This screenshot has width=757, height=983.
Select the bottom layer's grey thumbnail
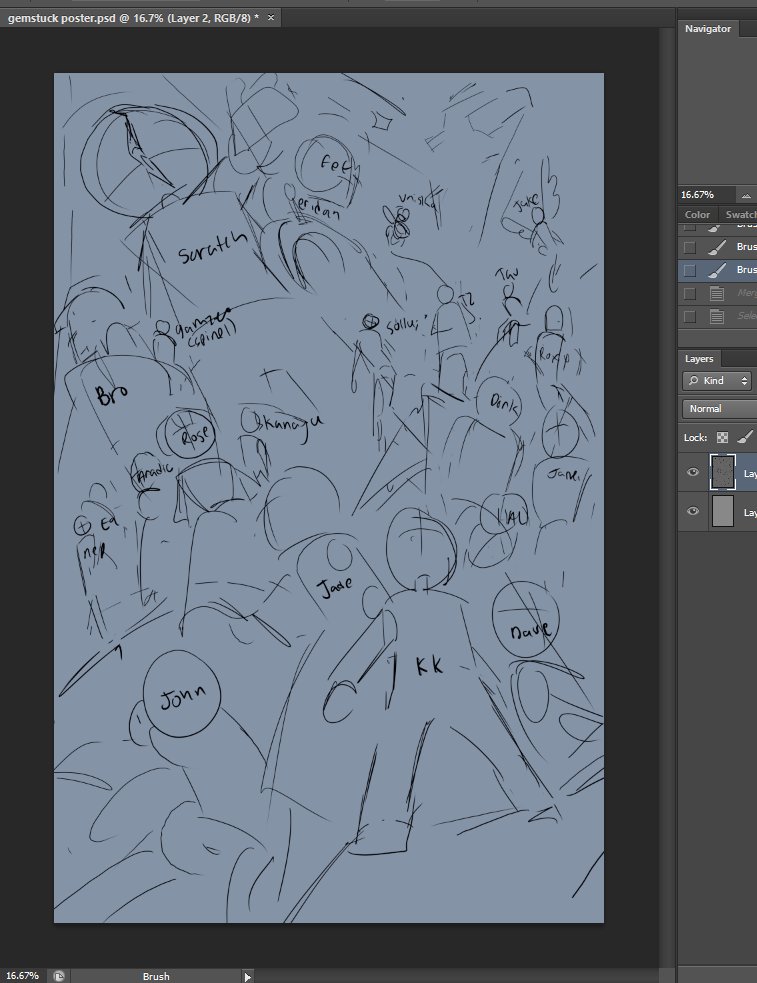(x=723, y=512)
